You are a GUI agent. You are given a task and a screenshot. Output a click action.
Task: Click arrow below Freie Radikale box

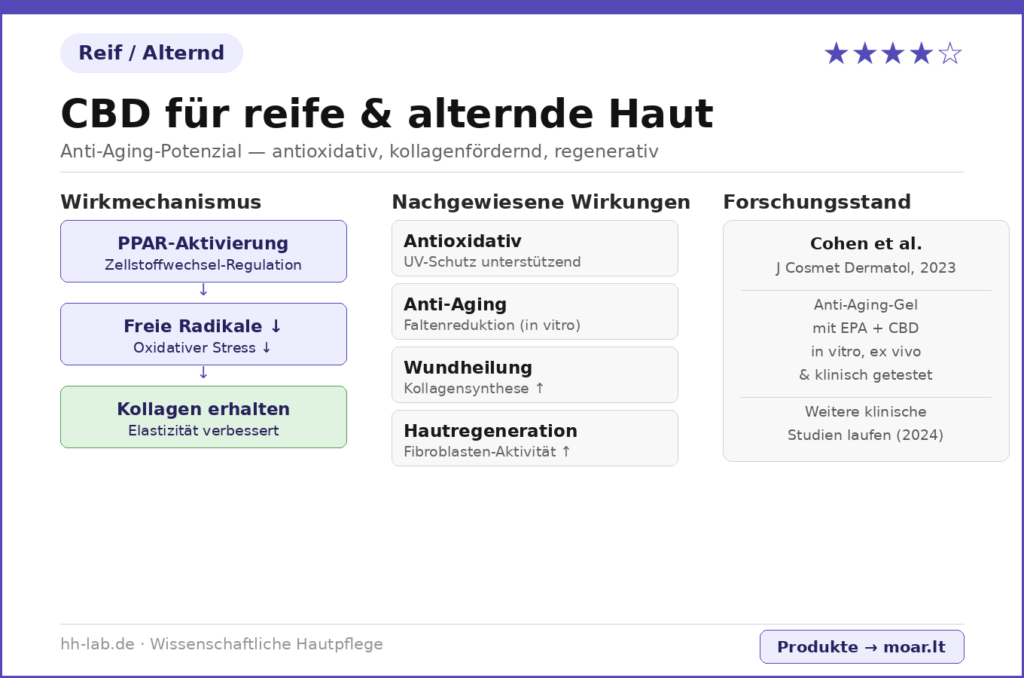[203, 373]
